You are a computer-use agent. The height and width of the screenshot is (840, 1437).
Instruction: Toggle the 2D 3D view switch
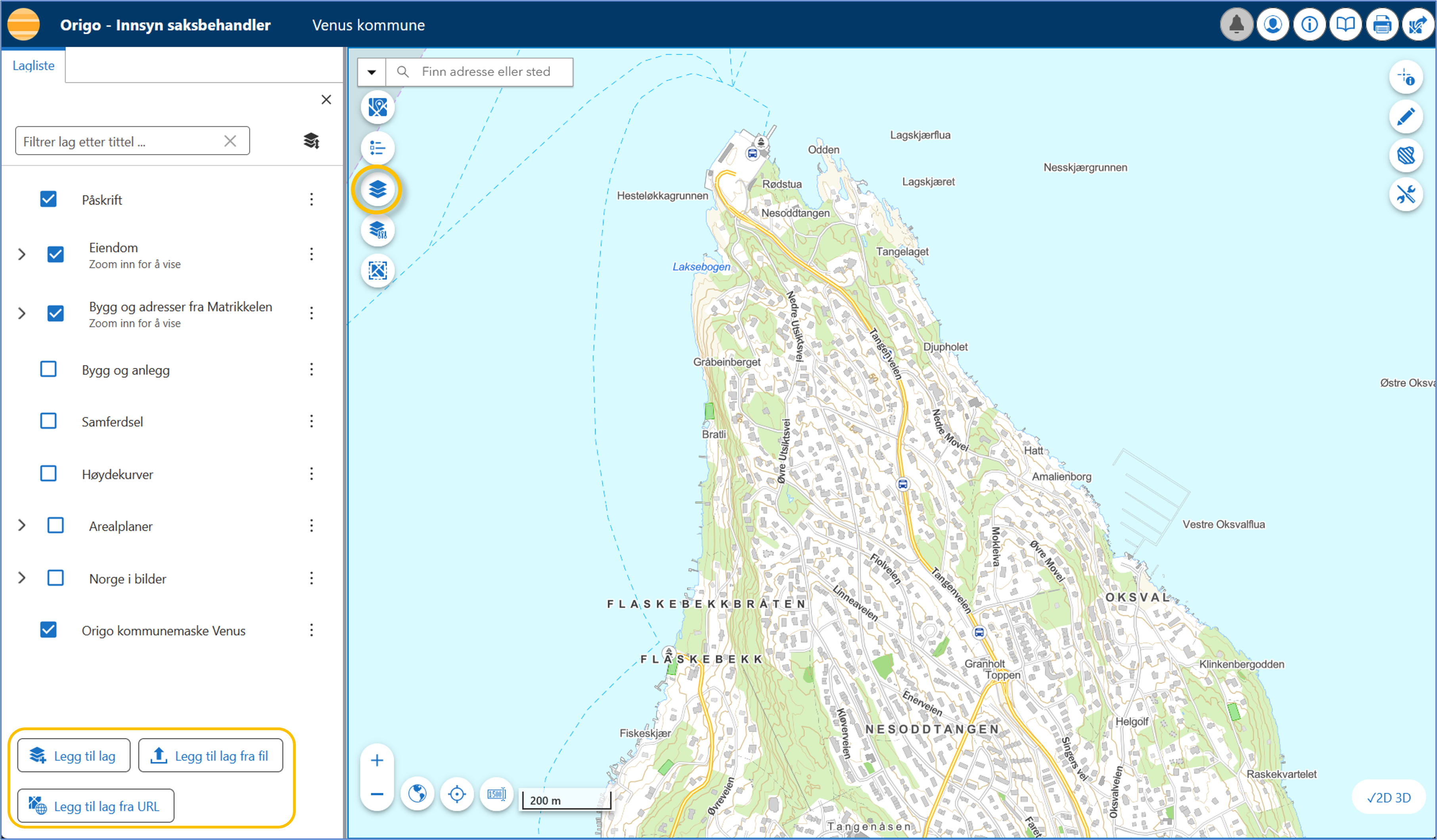coord(1389,798)
